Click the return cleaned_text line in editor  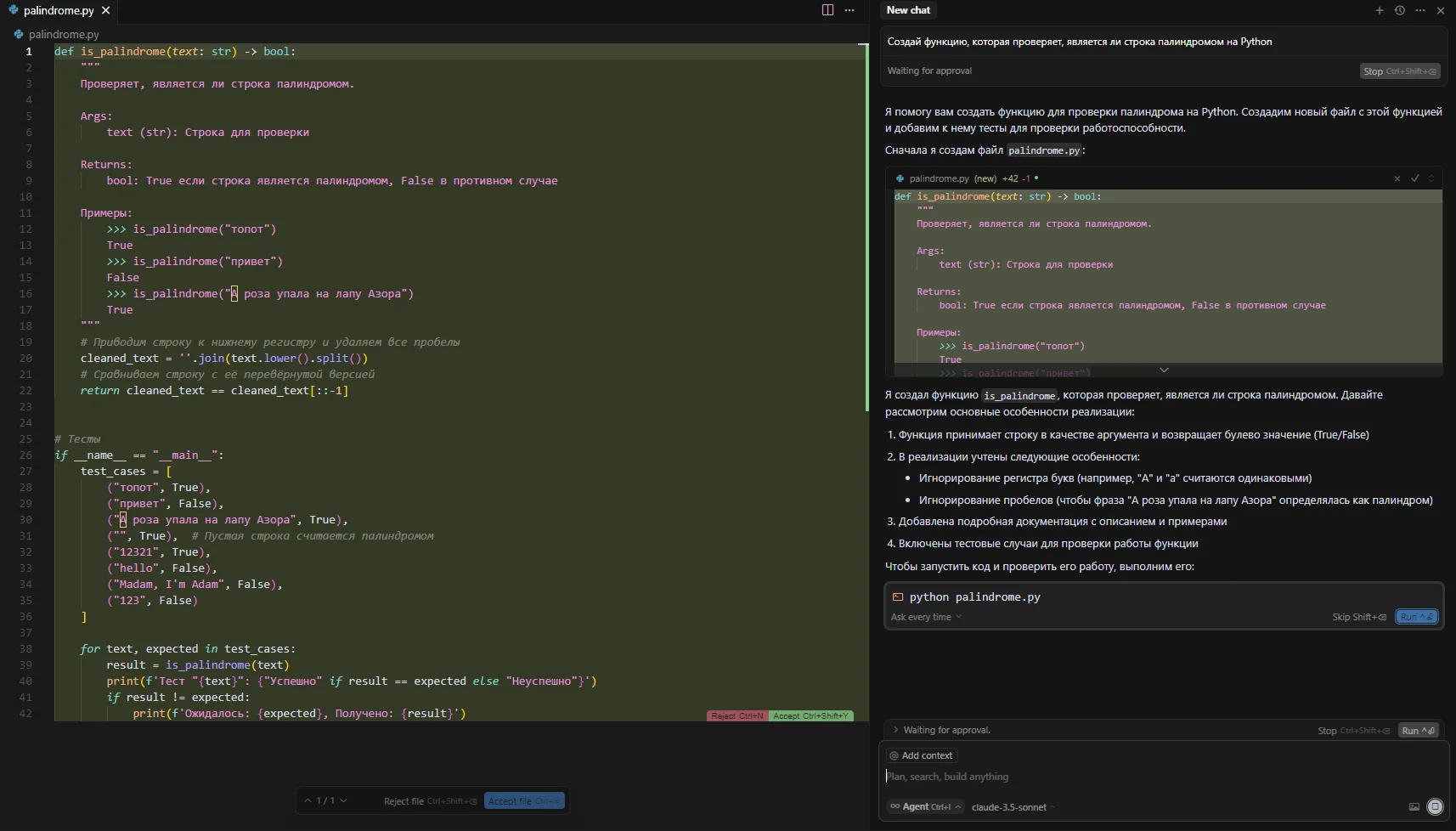click(x=214, y=391)
